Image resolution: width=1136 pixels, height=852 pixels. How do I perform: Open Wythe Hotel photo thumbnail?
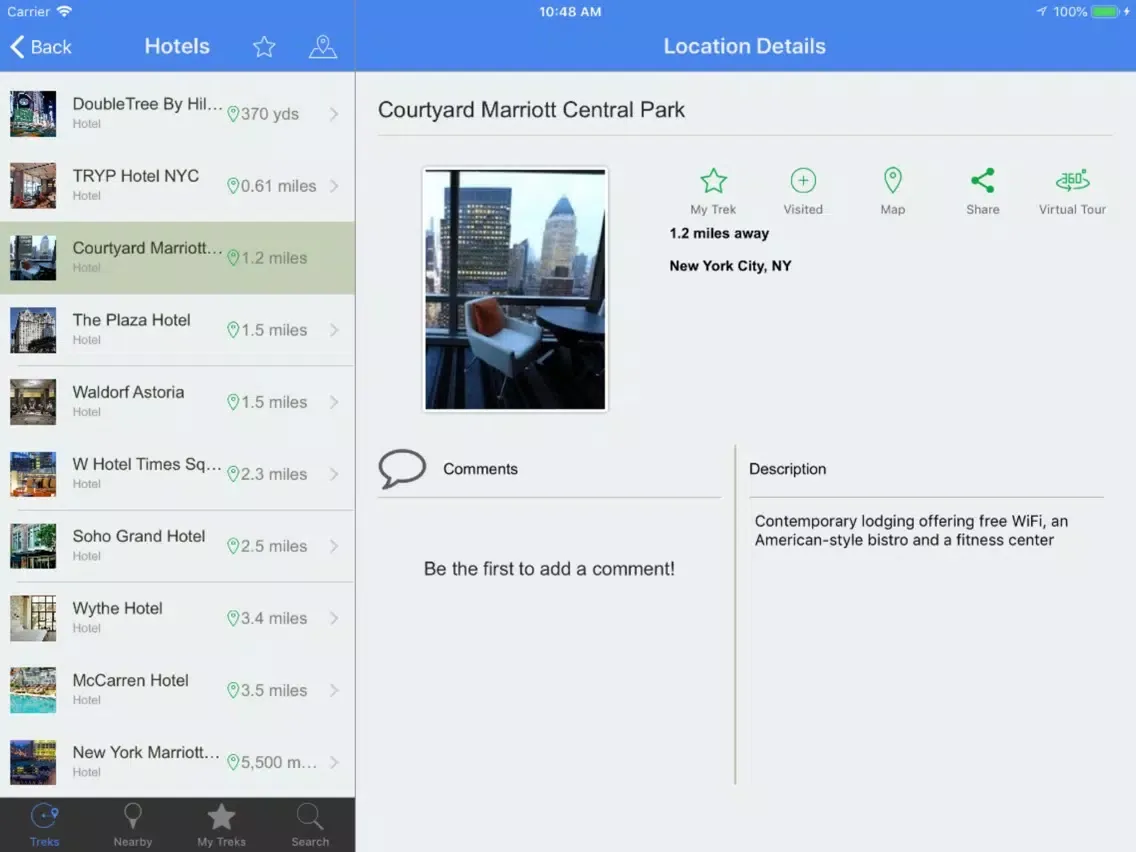(33, 618)
